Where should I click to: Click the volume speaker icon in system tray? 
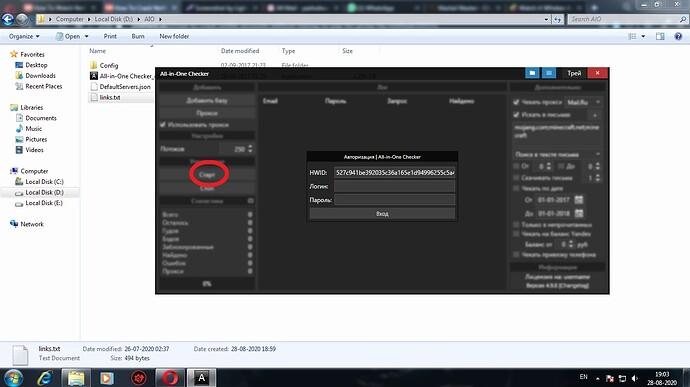click(x=635, y=378)
